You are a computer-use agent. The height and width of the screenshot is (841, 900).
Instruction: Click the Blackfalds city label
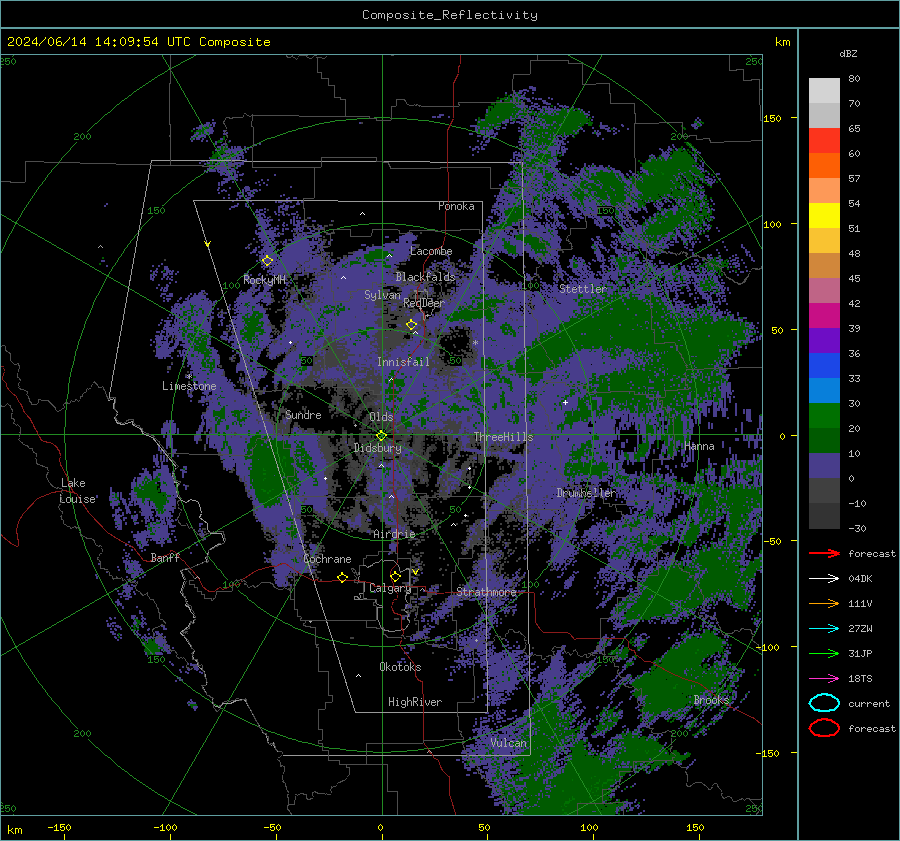pyautogui.click(x=425, y=277)
